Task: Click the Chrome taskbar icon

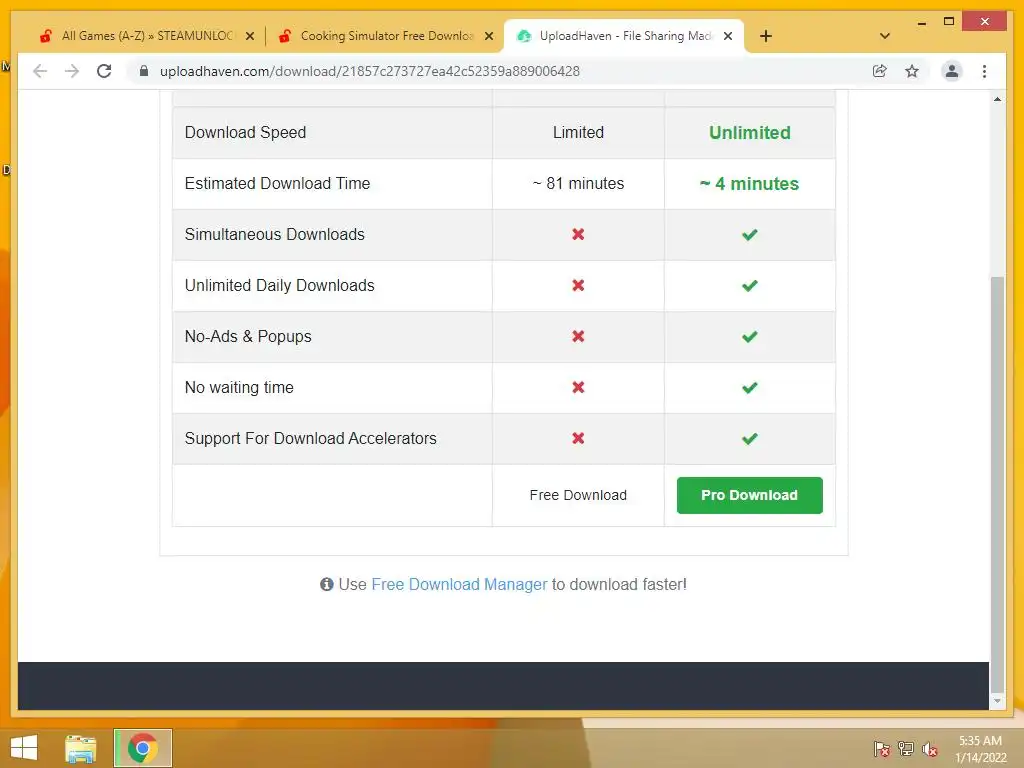Action: (x=142, y=748)
